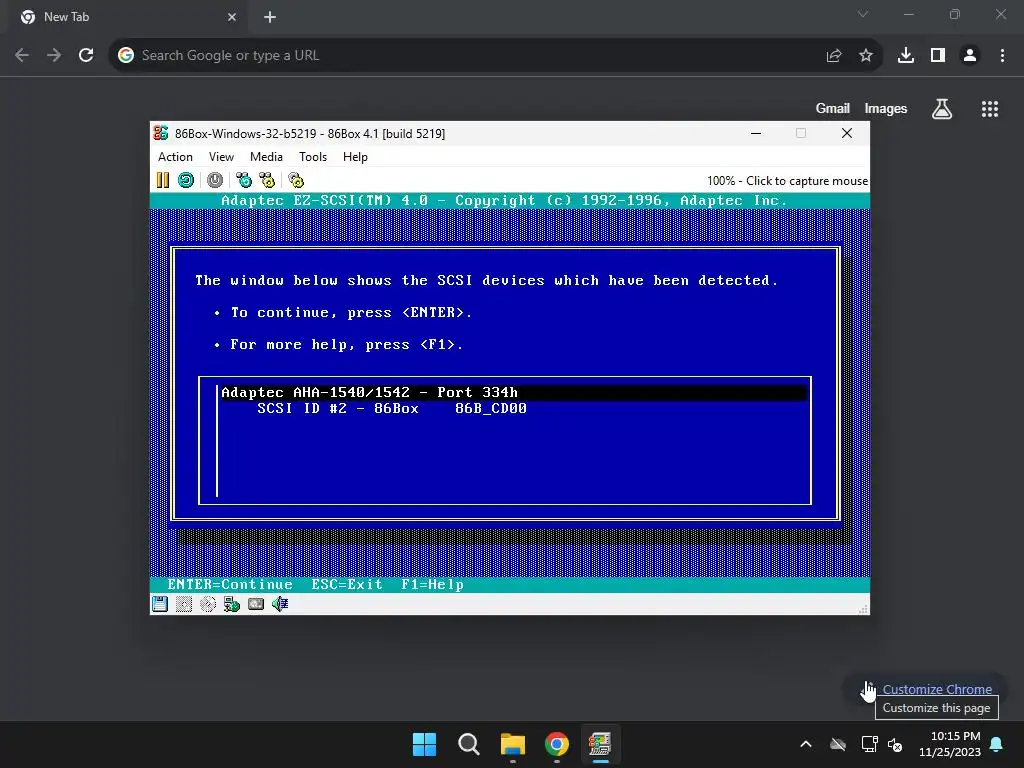Open 86Box settings gear icon
This screenshot has width=1024, height=768.
[296, 180]
